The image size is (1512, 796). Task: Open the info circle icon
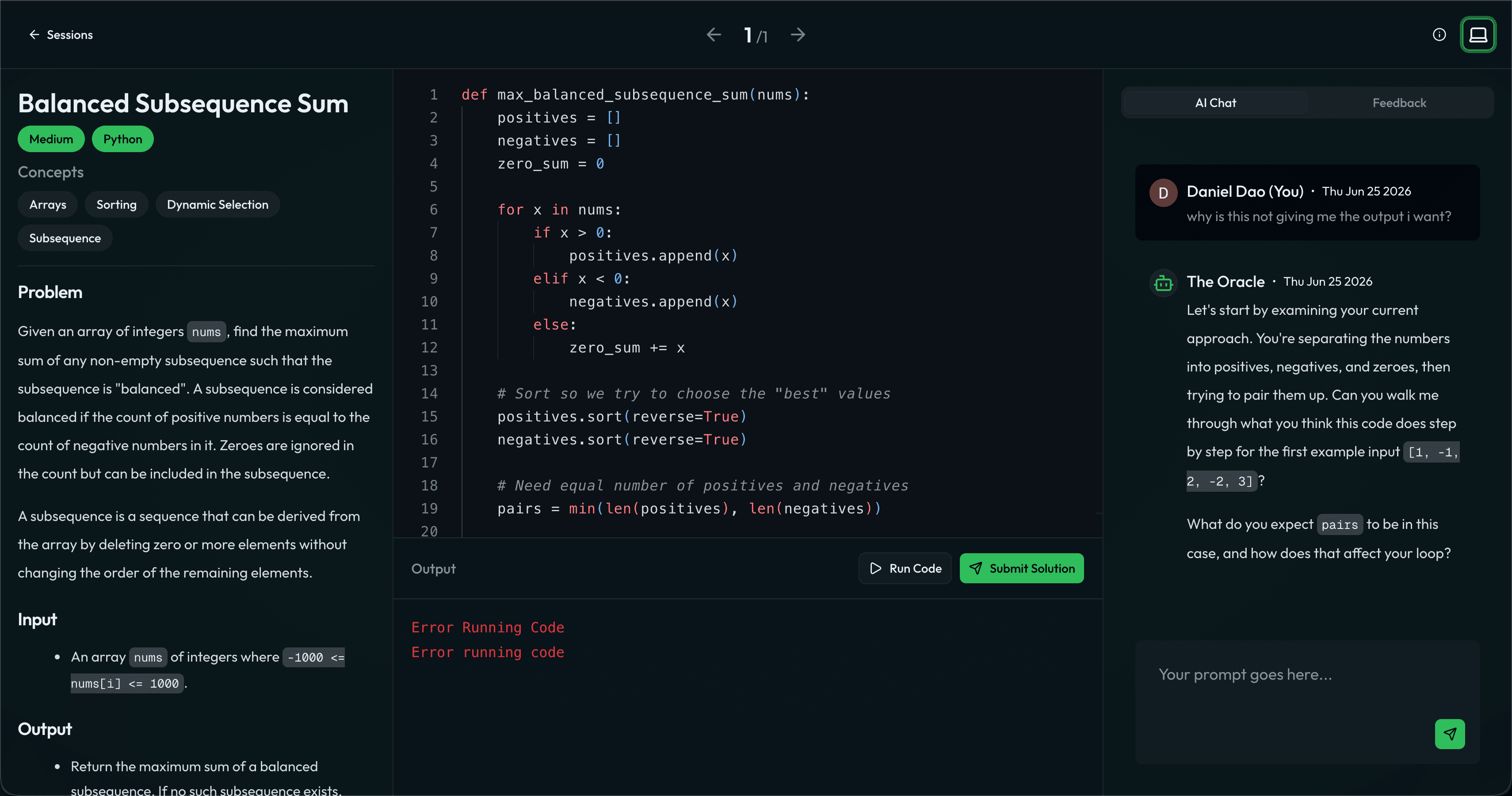pos(1439,34)
